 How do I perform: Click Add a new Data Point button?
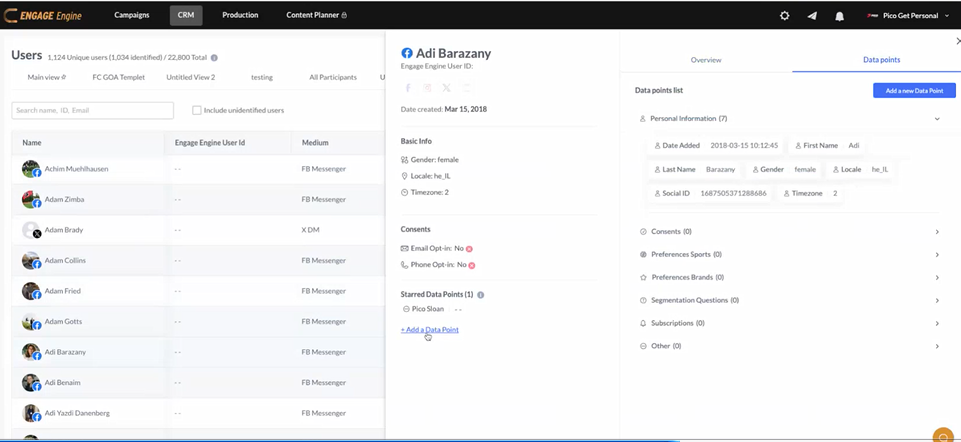914,91
